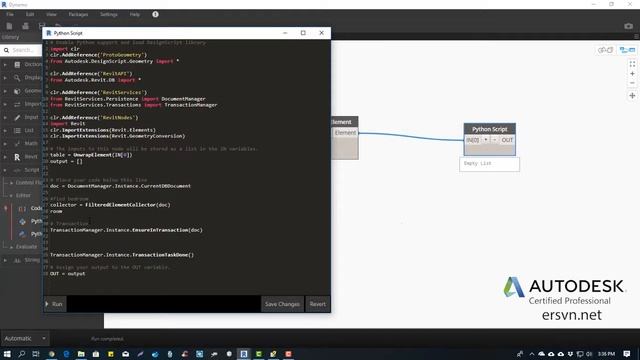Viewport: 640px width, 360px height.
Task: Click the New file toolbar icon
Action: click(x=9, y=26)
